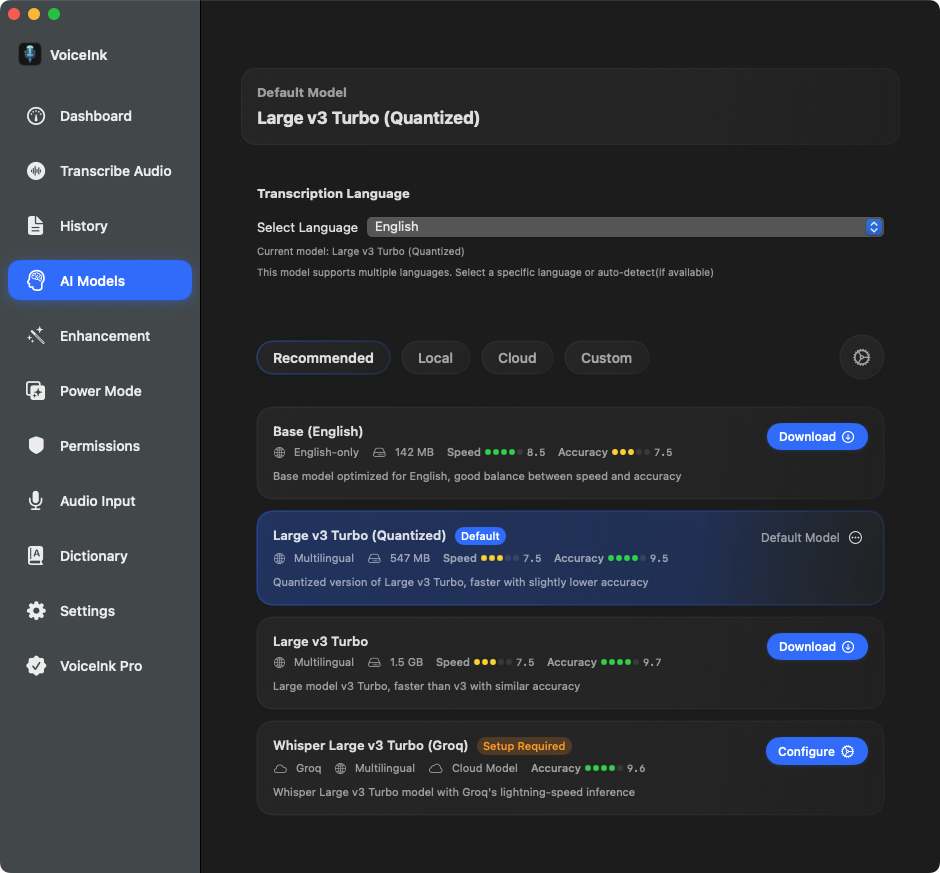This screenshot has height=873, width=940.
Task: Open VoiceInk Pro in the sidebar
Action: (x=100, y=666)
